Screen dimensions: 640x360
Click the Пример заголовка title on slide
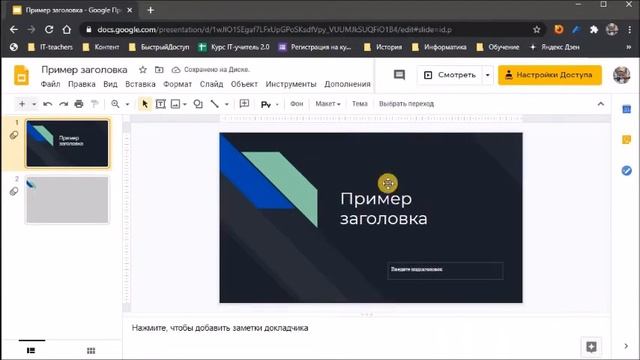(x=384, y=209)
